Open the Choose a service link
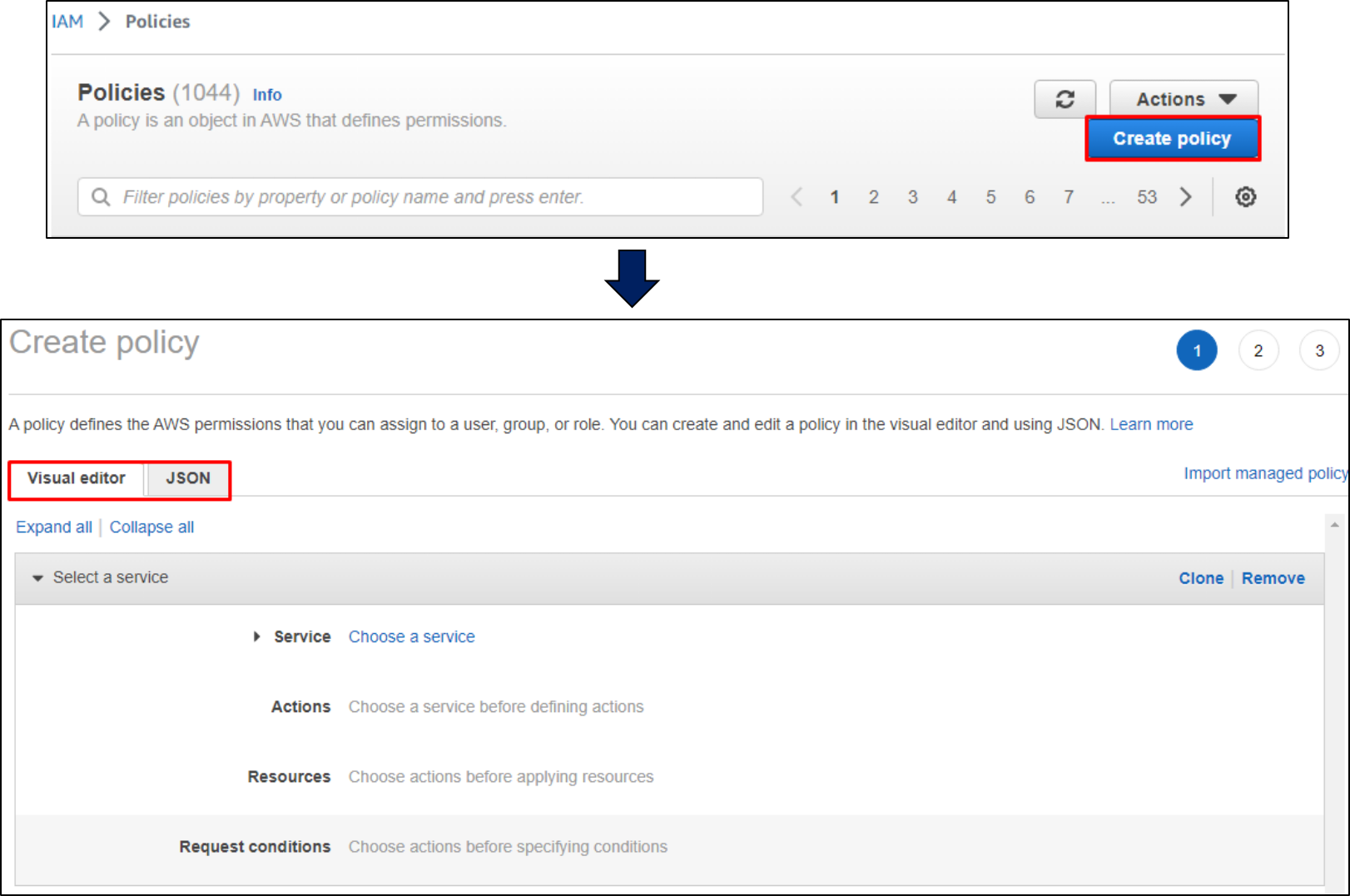Viewport: 1350px width, 896px height. [x=411, y=637]
